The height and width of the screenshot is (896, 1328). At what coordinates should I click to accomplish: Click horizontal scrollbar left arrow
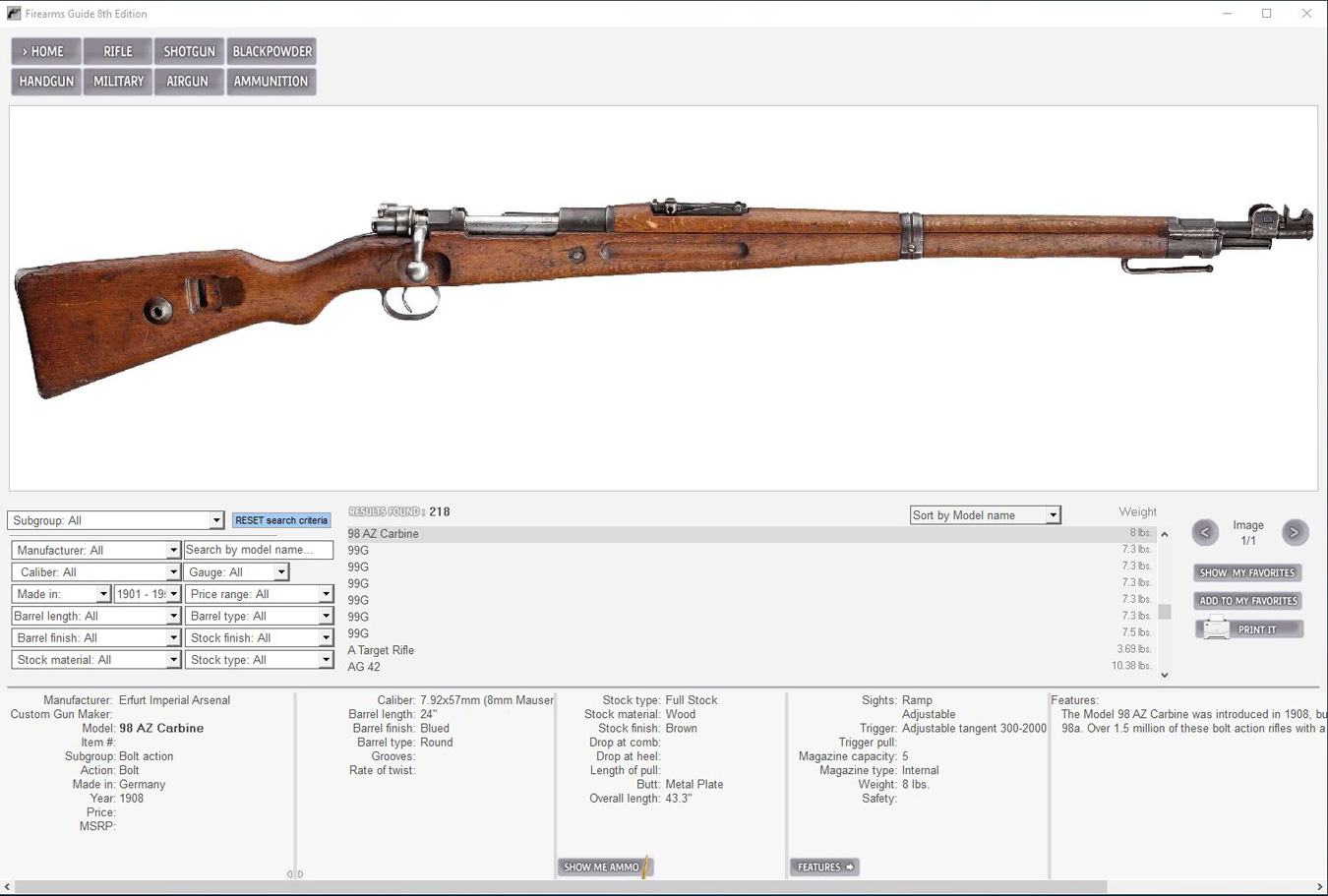pos(8,887)
